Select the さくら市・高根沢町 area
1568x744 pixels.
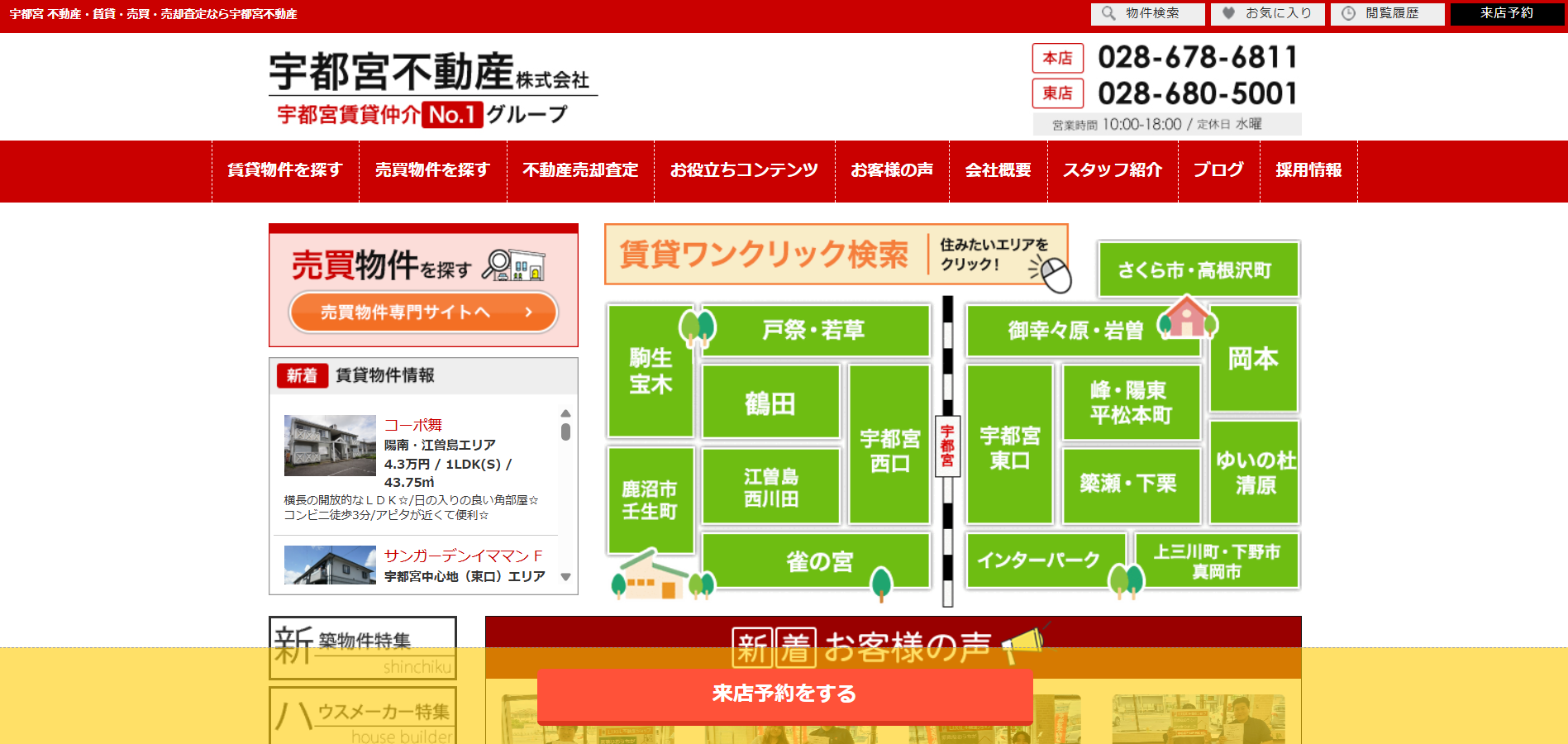tap(1199, 269)
